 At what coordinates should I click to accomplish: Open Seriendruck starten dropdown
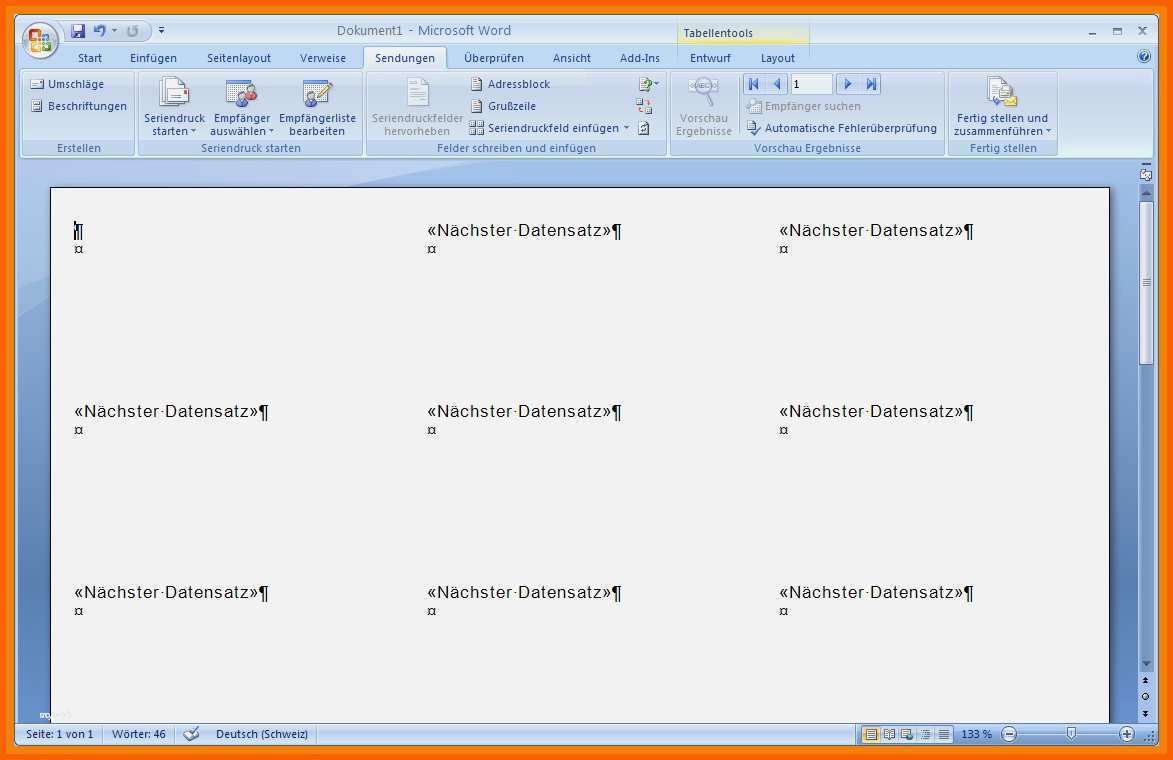pyautogui.click(x=174, y=106)
